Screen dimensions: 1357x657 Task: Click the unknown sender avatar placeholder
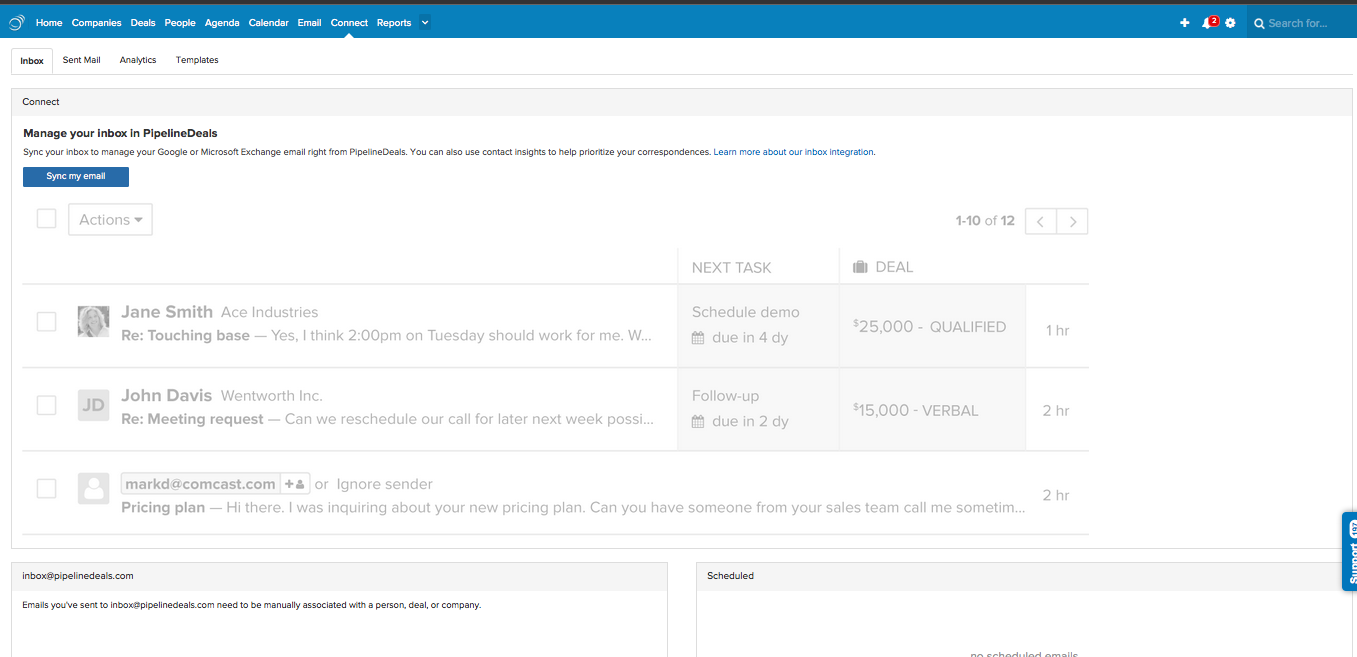click(93, 488)
